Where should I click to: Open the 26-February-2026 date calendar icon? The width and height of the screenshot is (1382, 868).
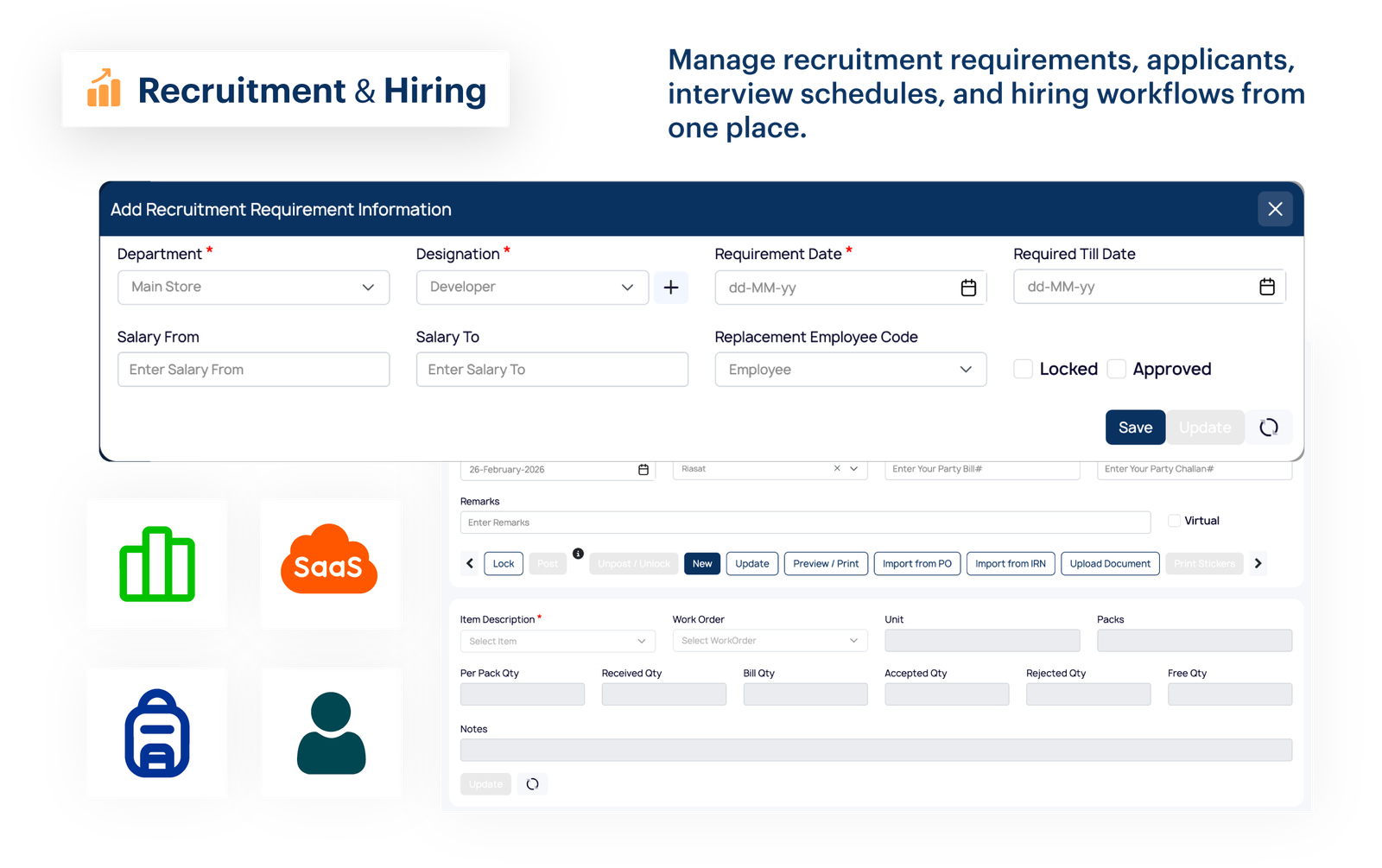(643, 469)
